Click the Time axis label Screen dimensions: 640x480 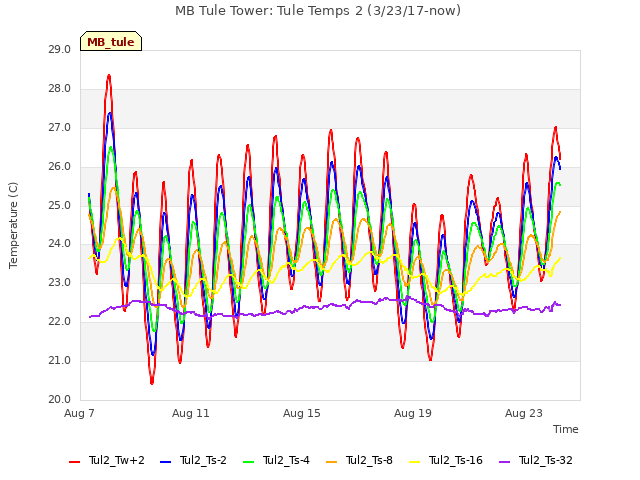click(566, 429)
